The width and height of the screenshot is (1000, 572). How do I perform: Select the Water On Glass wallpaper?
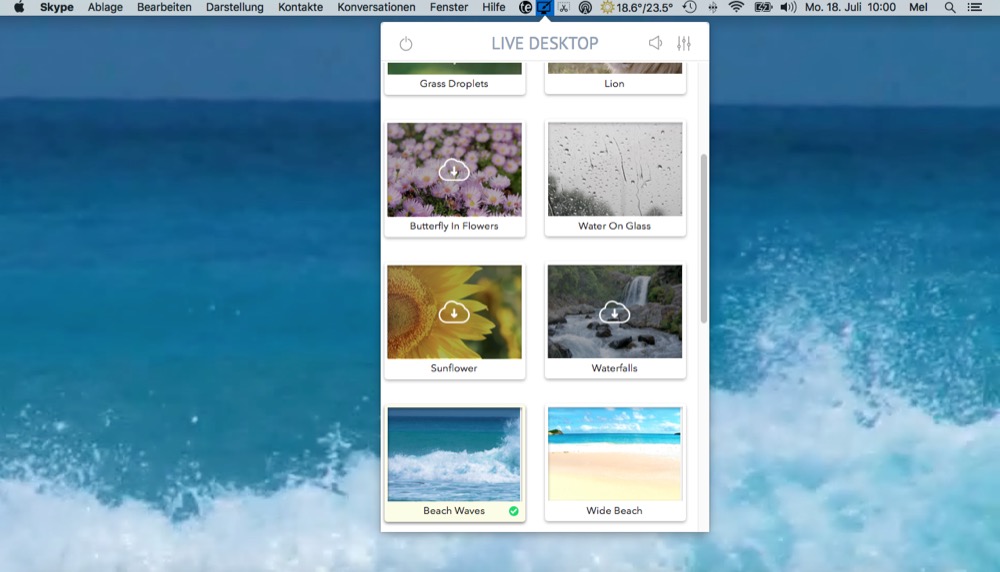click(x=614, y=170)
